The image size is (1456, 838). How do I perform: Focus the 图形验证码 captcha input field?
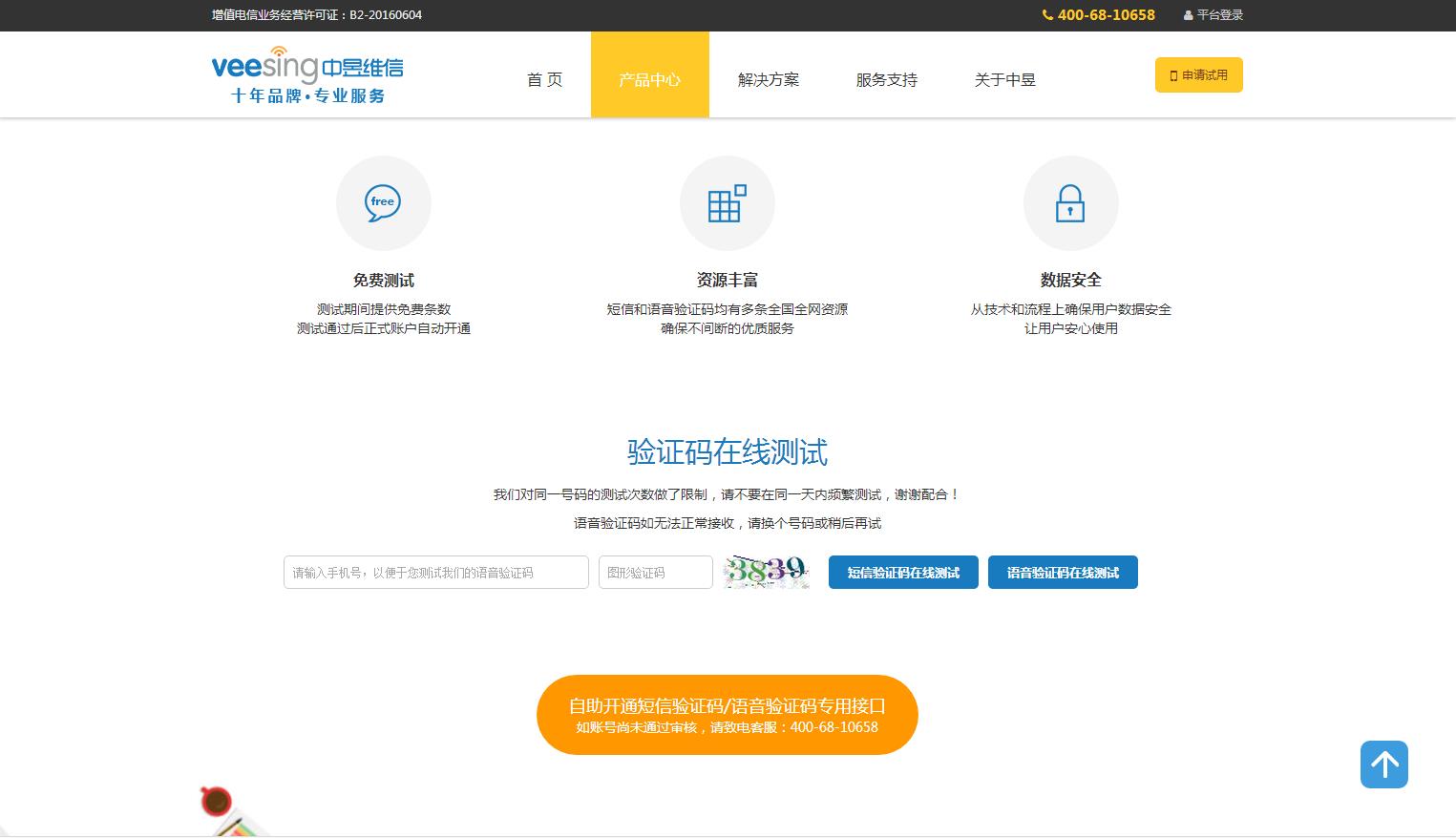655,573
